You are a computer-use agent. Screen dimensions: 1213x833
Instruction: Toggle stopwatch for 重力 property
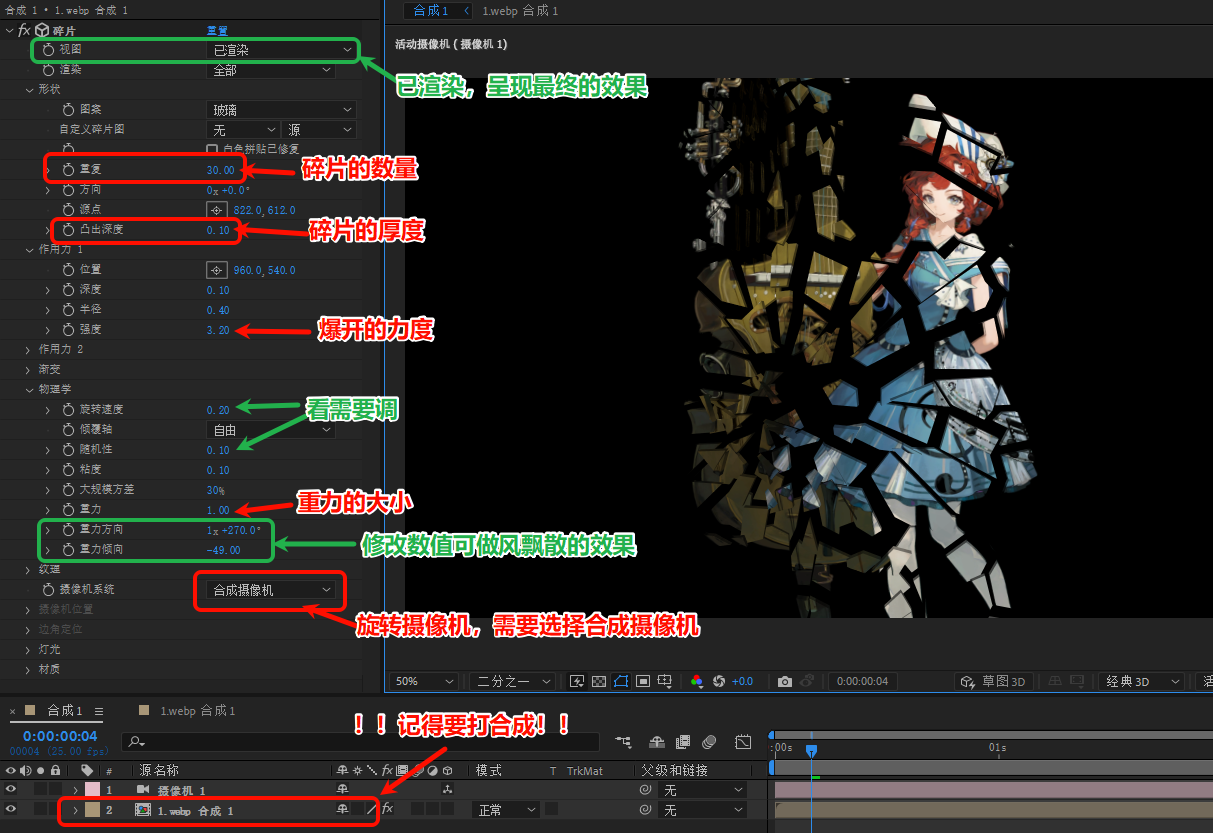pyautogui.click(x=68, y=510)
